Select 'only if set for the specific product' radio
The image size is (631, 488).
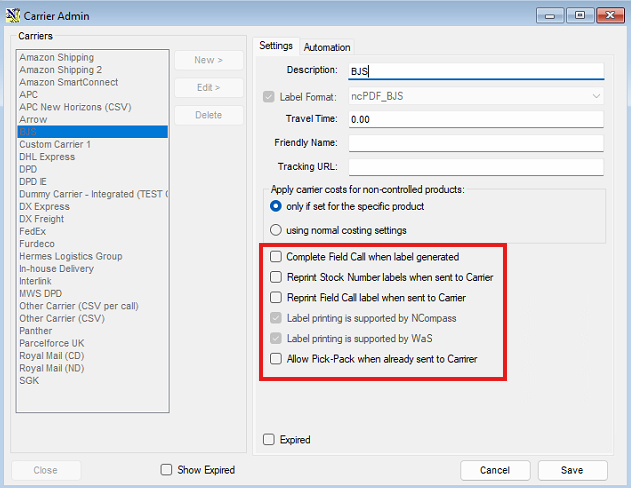[276, 206]
